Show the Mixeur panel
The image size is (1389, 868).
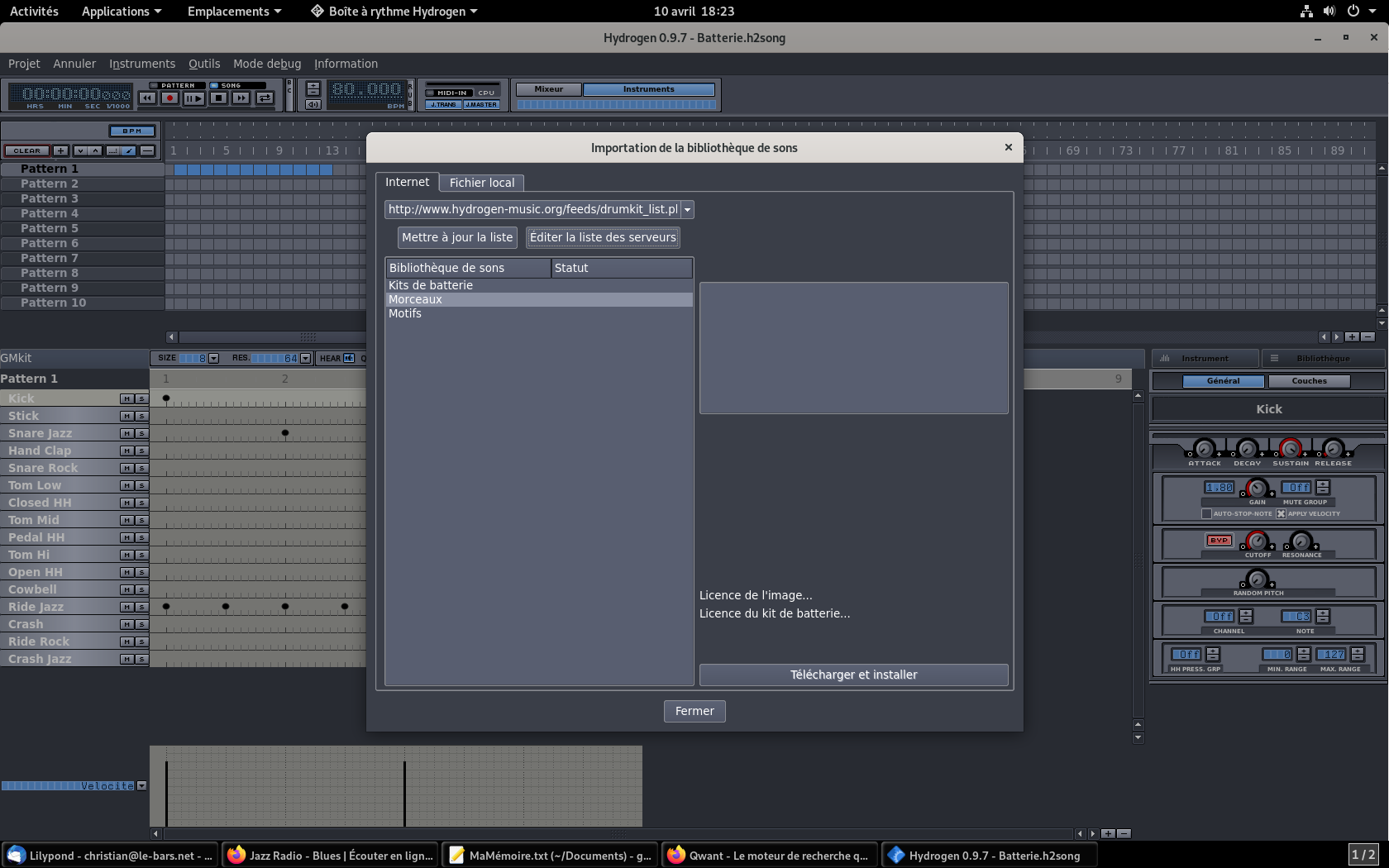549,89
